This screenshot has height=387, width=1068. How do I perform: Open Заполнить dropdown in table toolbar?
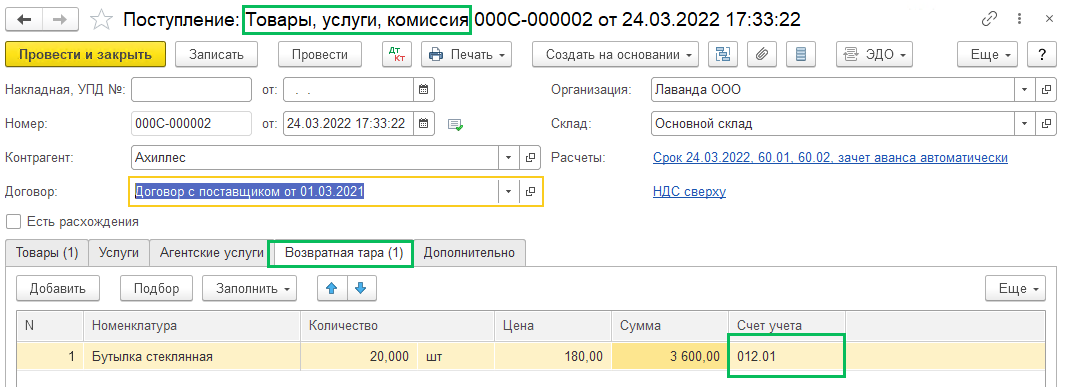pos(249,288)
